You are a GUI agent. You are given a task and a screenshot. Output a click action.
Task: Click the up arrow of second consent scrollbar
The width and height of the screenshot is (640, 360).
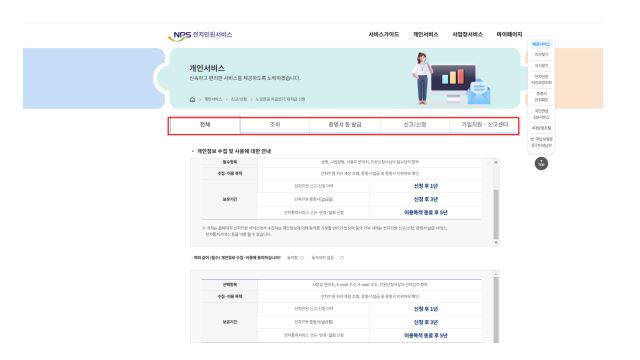[496, 274]
